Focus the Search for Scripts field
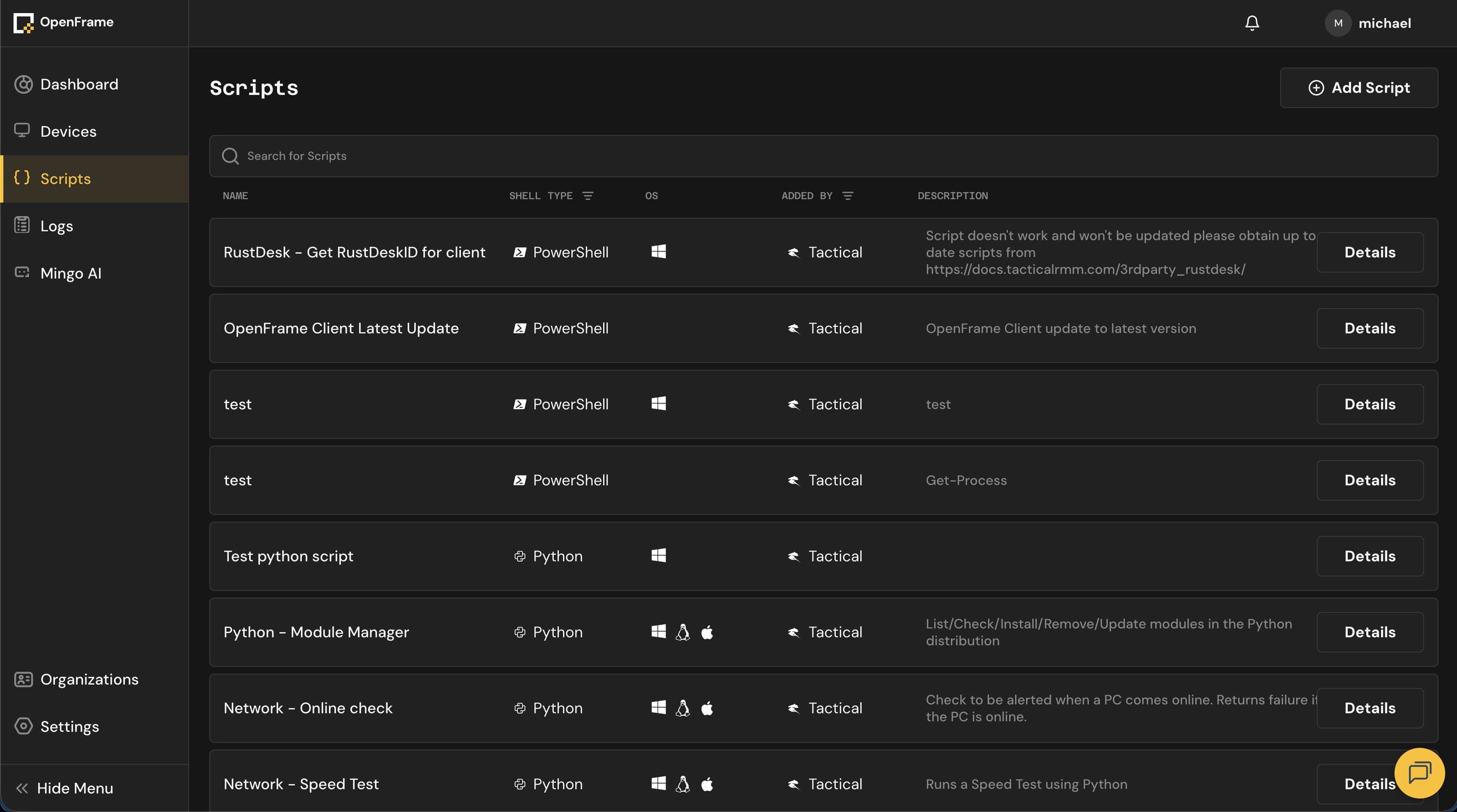This screenshot has width=1457, height=812. pyautogui.click(x=823, y=156)
